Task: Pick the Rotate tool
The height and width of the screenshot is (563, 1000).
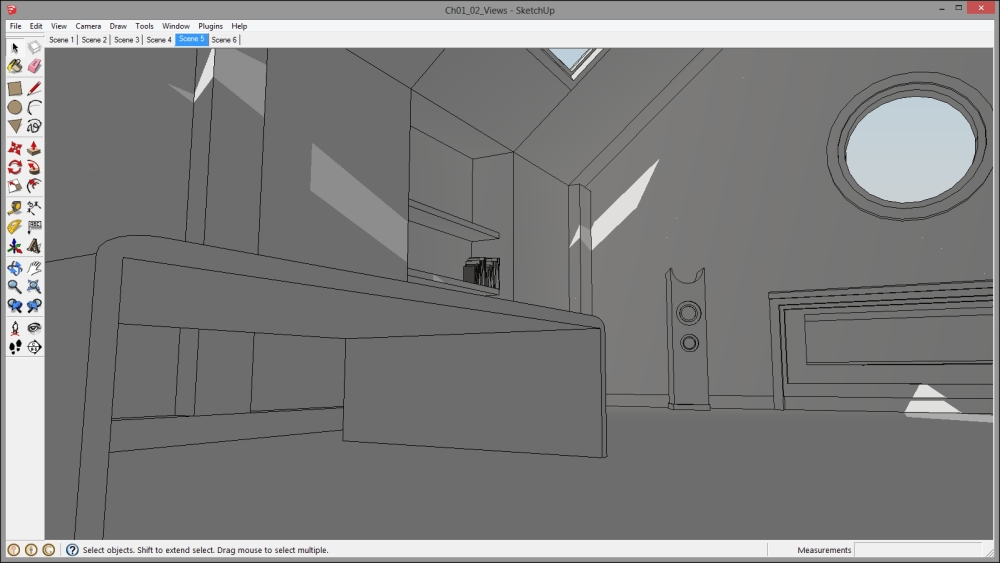Action: (15, 168)
